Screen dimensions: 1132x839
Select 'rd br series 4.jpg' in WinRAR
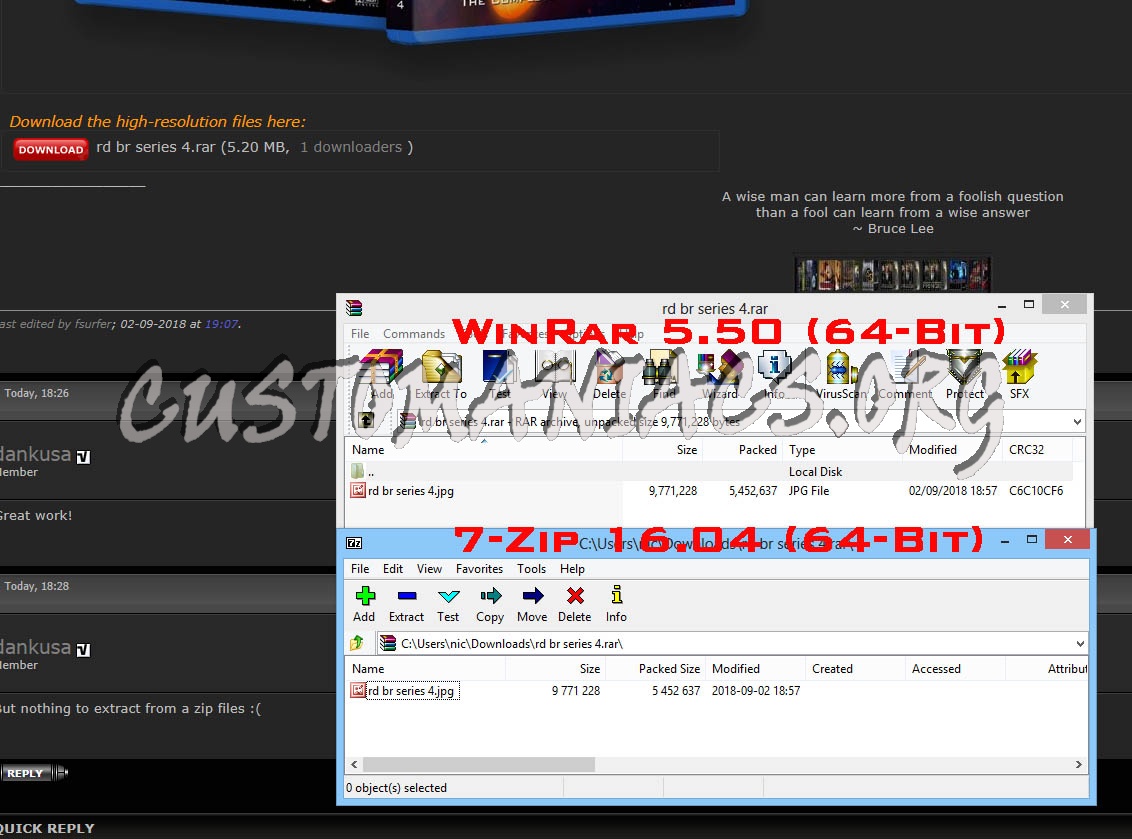[411, 491]
